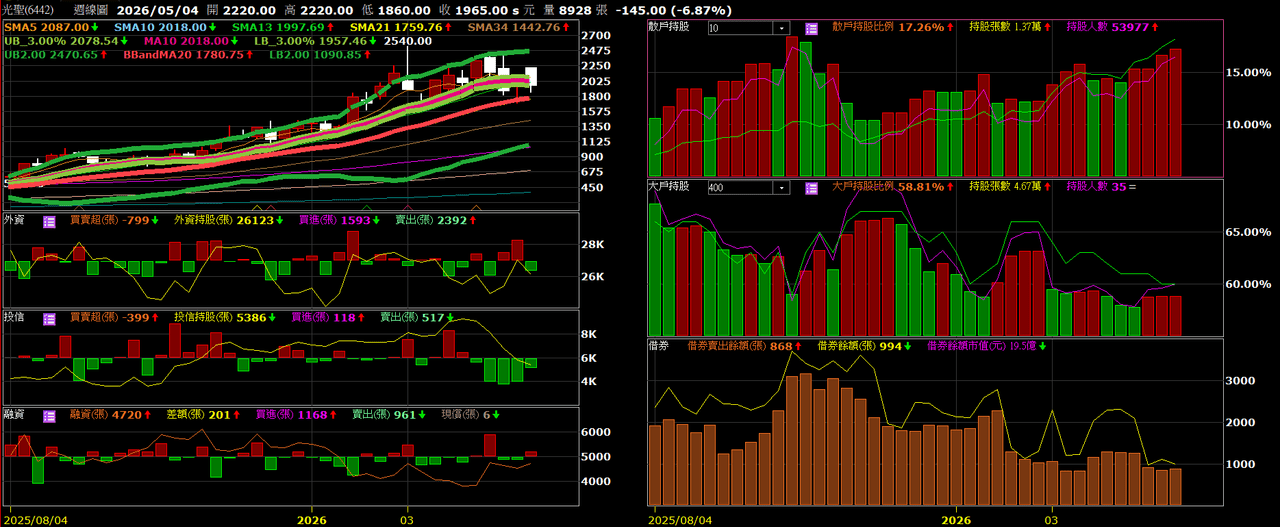Click the 持股人數 53977 value
This screenshot has height=527, width=1280.
[1111, 27]
